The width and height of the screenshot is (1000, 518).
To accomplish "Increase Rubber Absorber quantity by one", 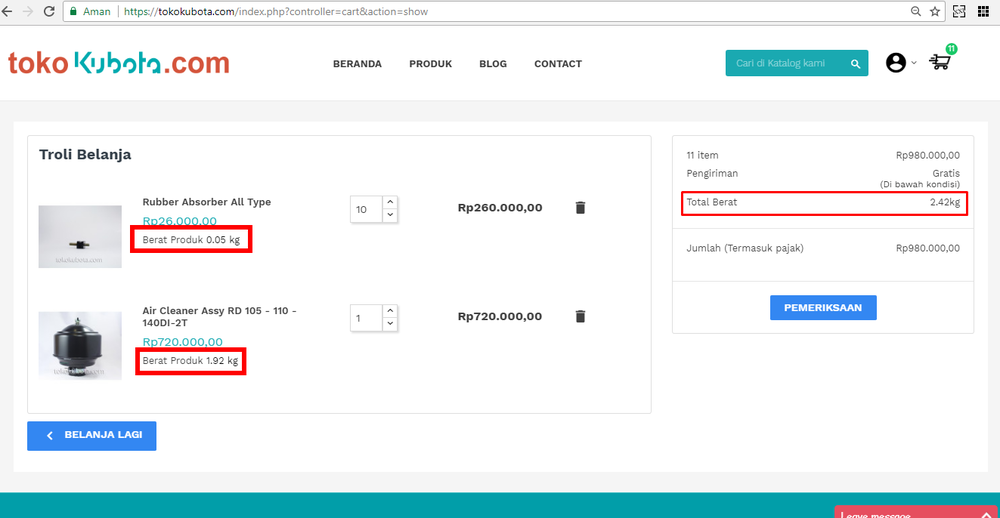I will point(390,202).
